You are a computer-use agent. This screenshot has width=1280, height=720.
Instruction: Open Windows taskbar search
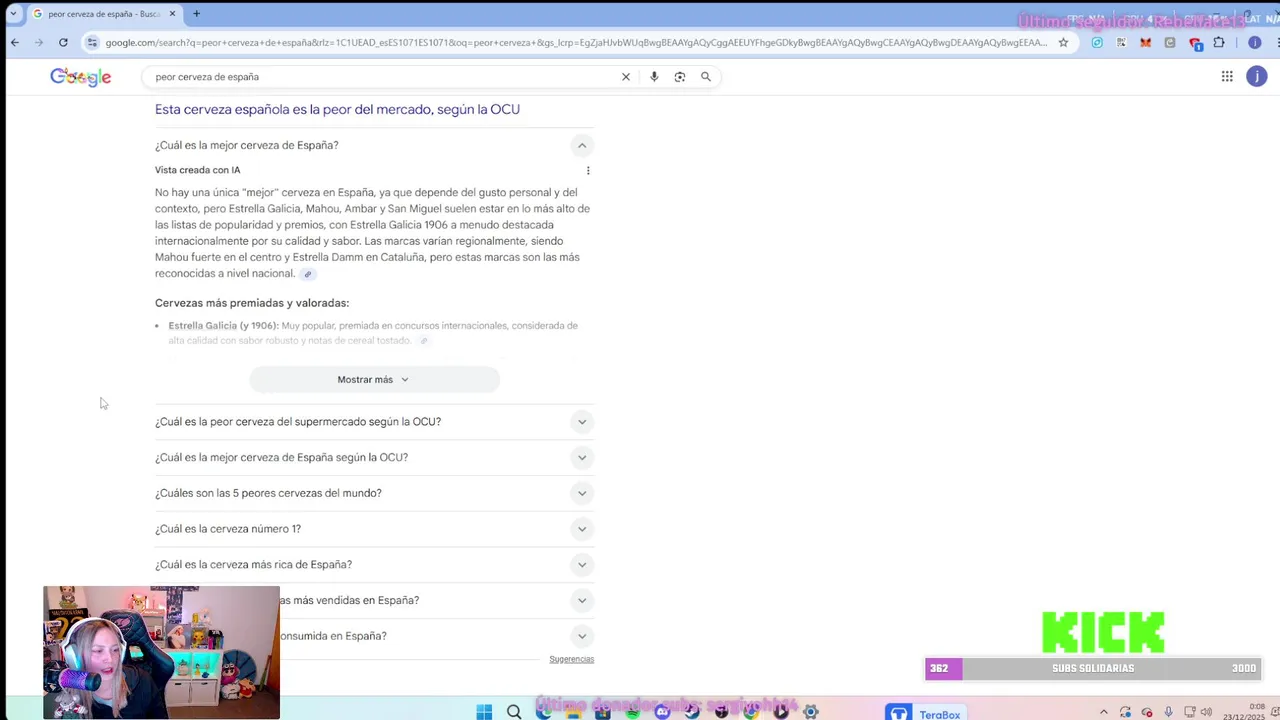tap(514, 712)
